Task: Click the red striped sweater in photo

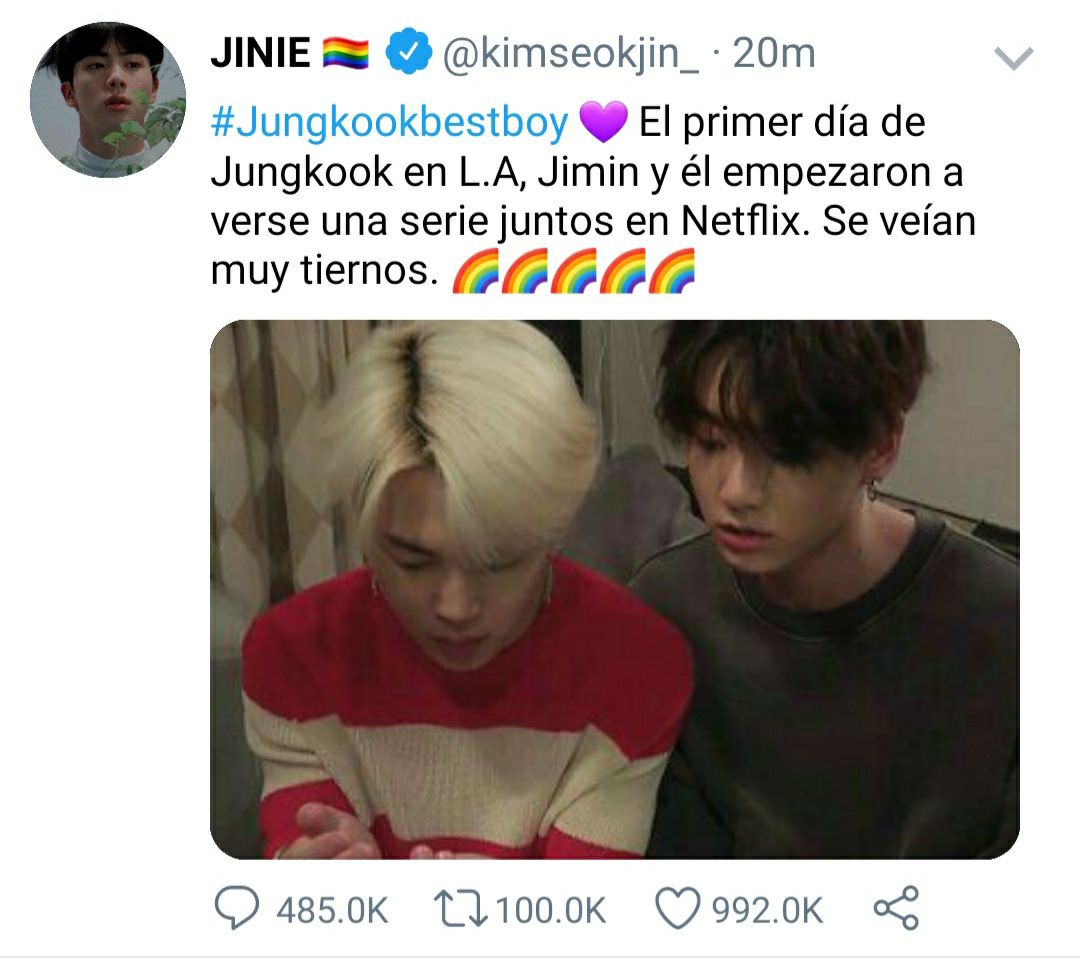Action: pos(461,716)
